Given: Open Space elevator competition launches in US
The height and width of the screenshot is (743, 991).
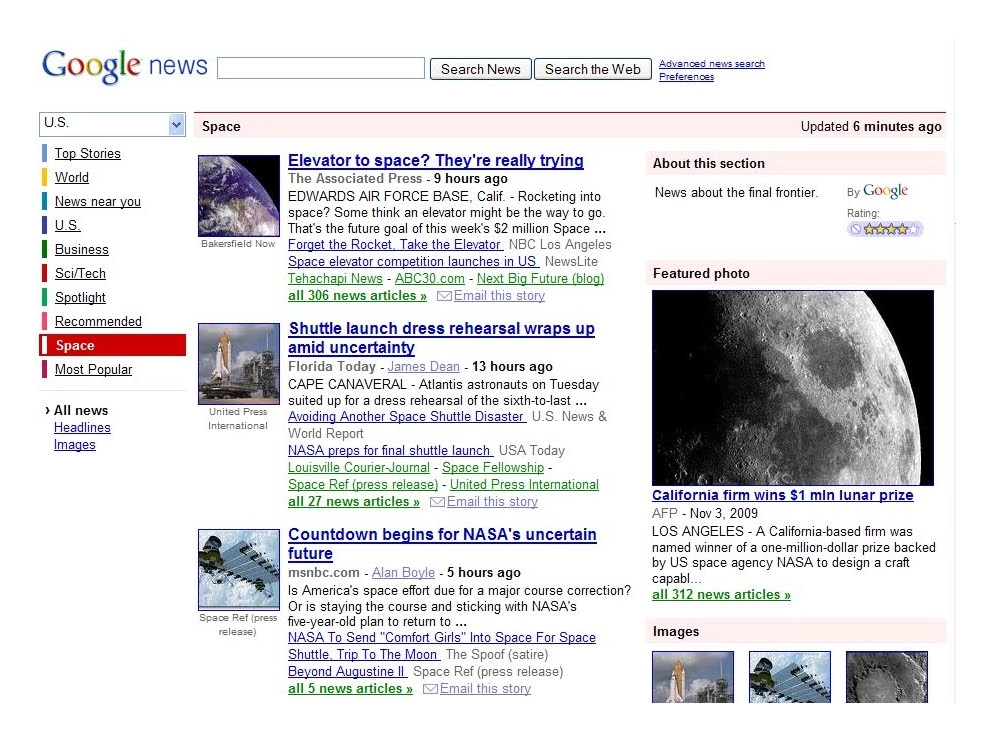Looking at the screenshot, I should 413,262.
